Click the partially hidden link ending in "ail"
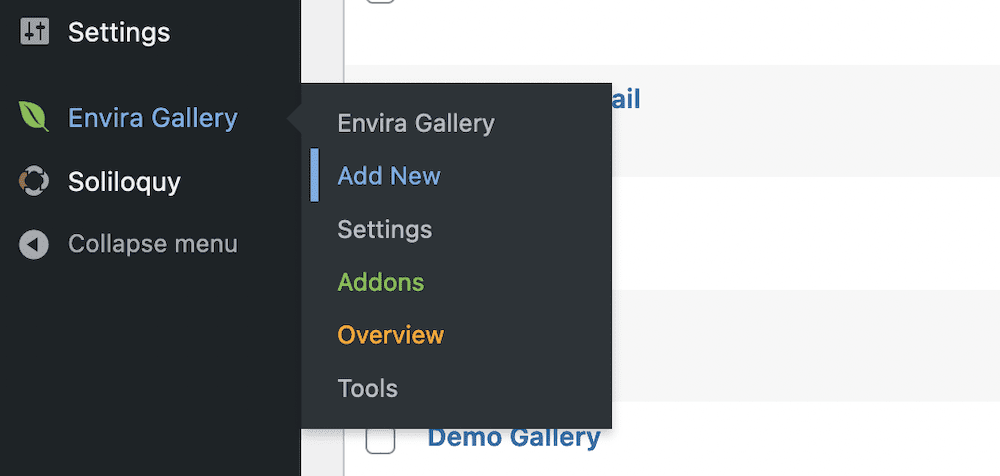This screenshot has width=1000, height=476. [626, 100]
